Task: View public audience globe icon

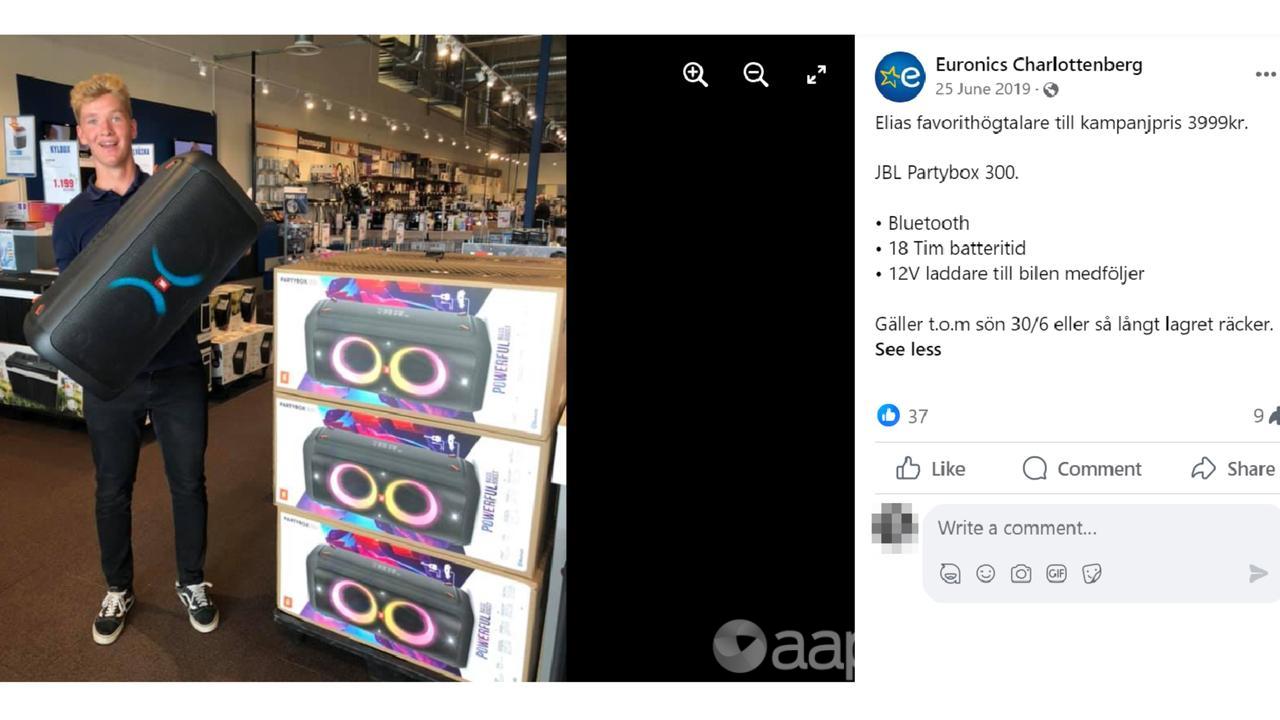Action: point(1050,90)
